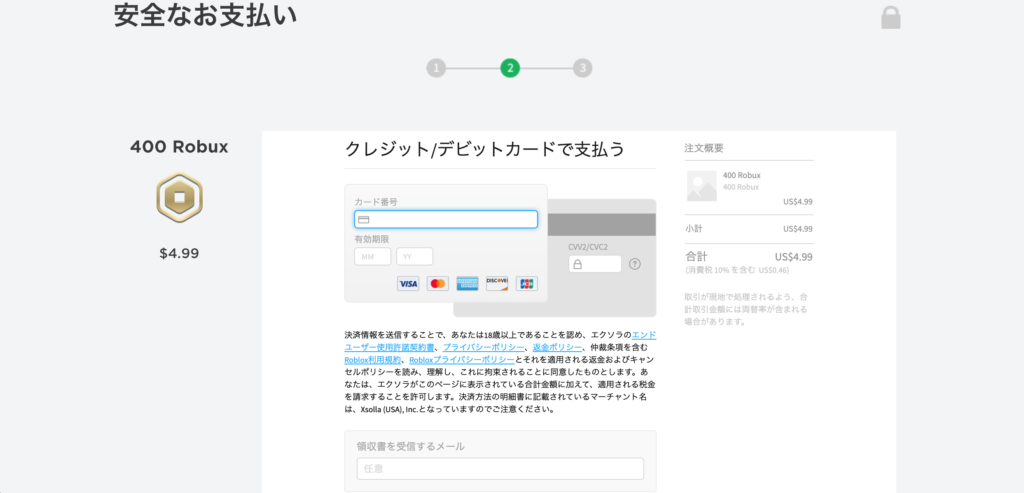1024x493 pixels.
Task: Click the 注文概要 order summary heading
Action: coord(704,148)
